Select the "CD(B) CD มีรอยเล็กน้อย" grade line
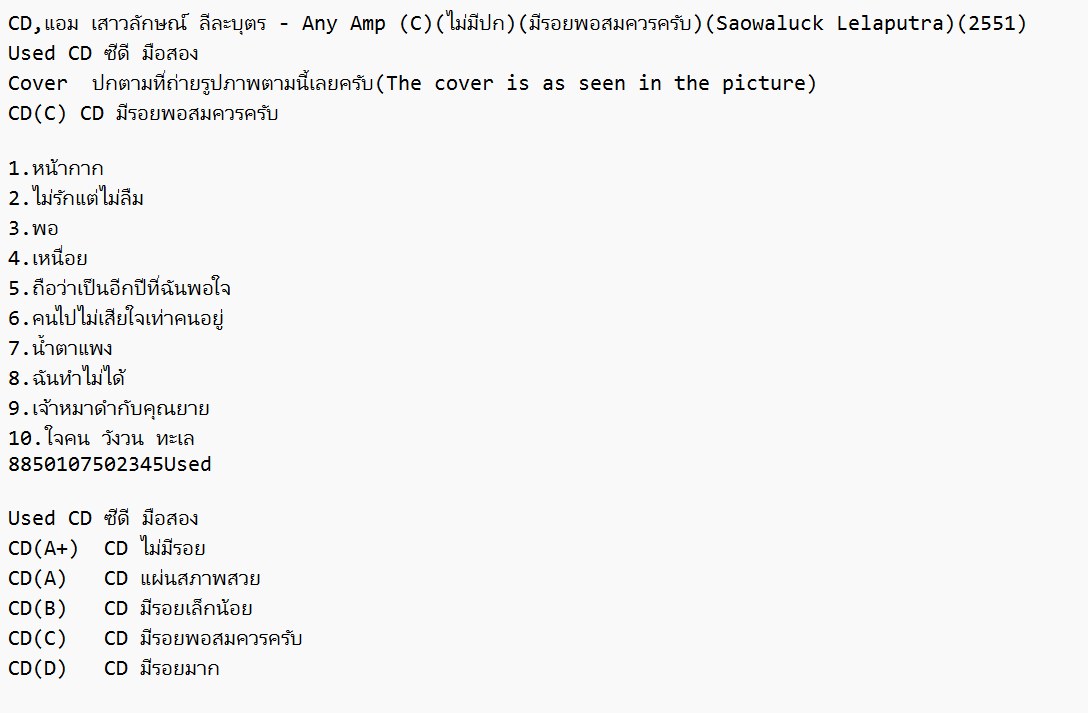 130,609
